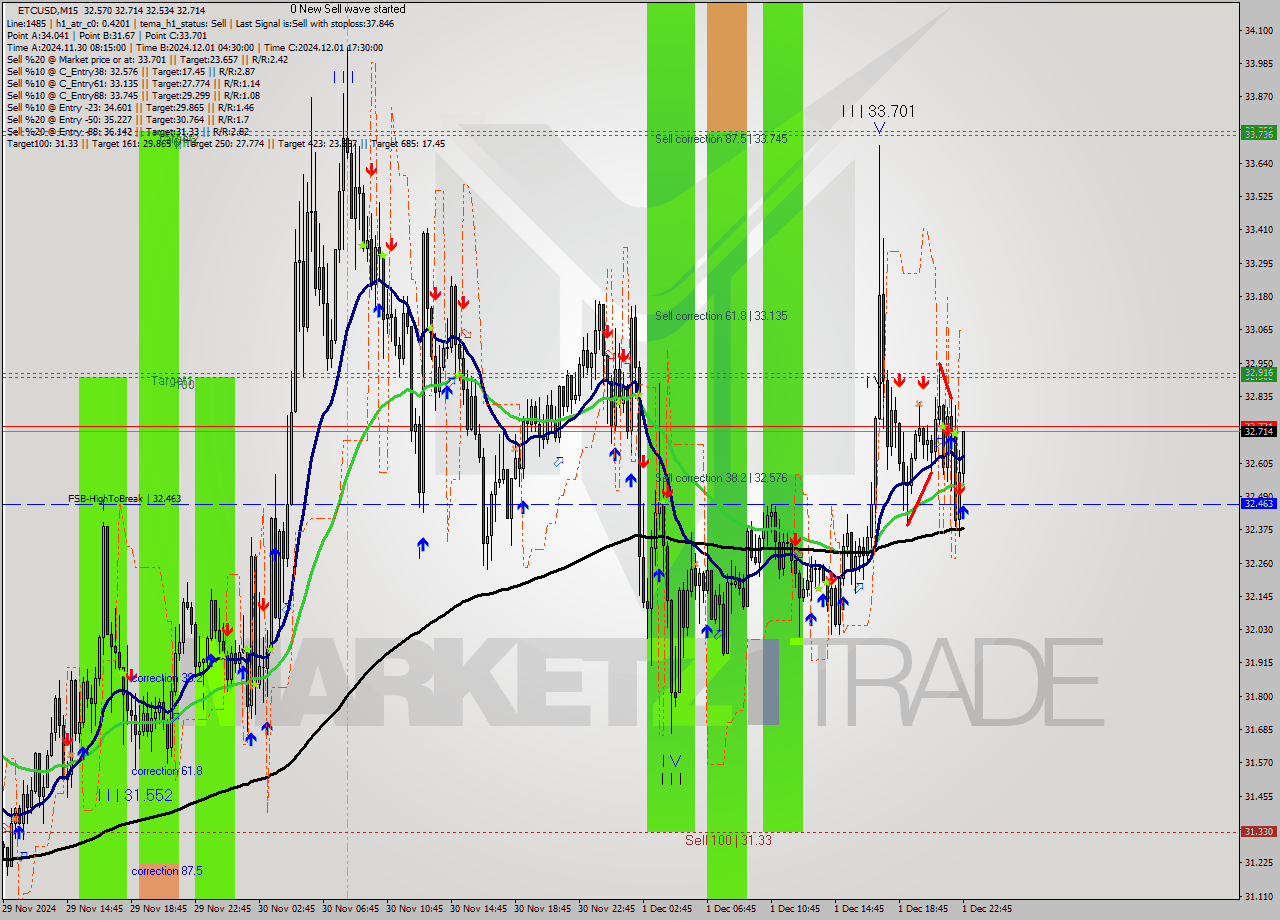Viewport: 1280px width, 920px height.
Task: Click the '1 Dec 22:45' time axis label
Action: 987,909
